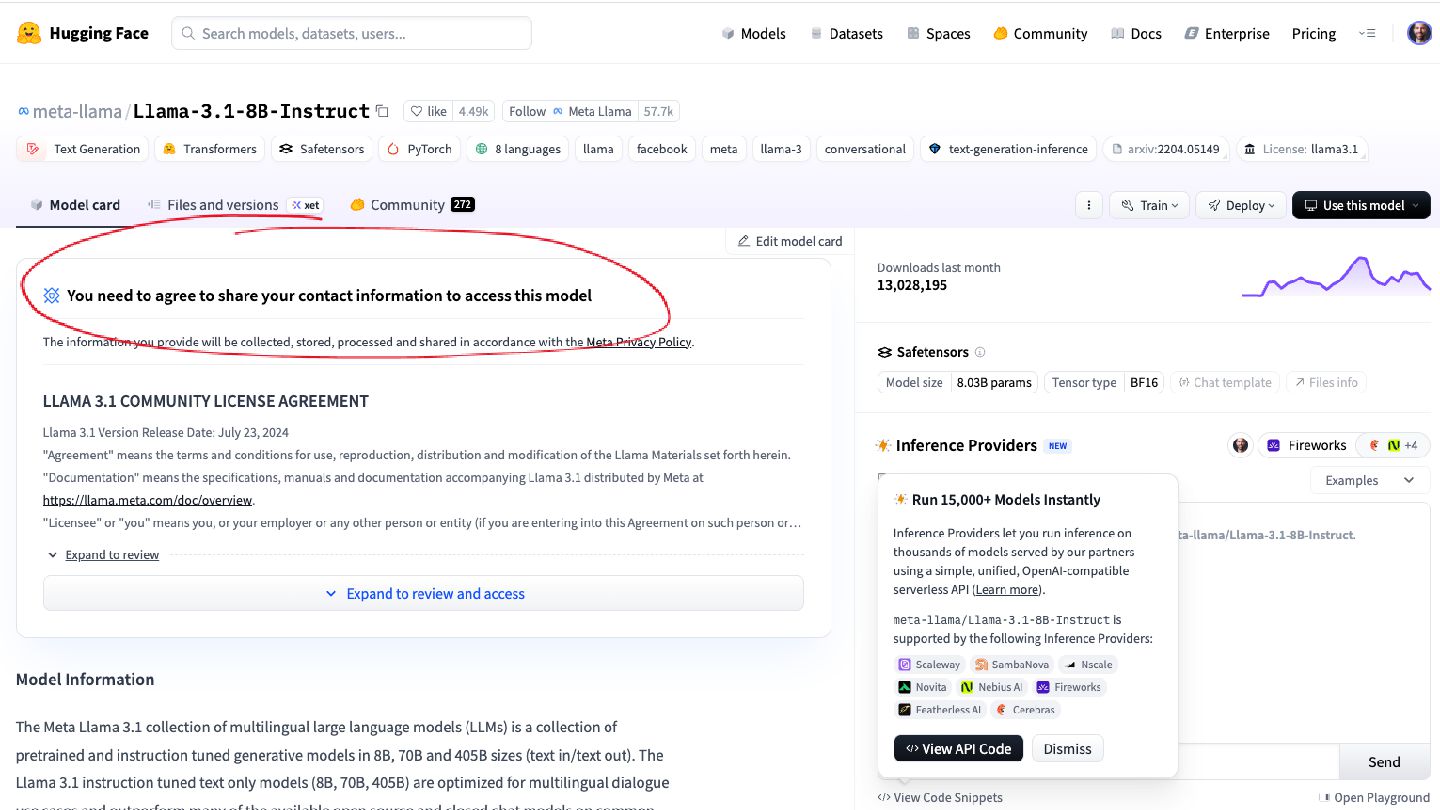Open the user profile avatar in the navbar
Screen dimensions: 1440x810
point(1419,33)
